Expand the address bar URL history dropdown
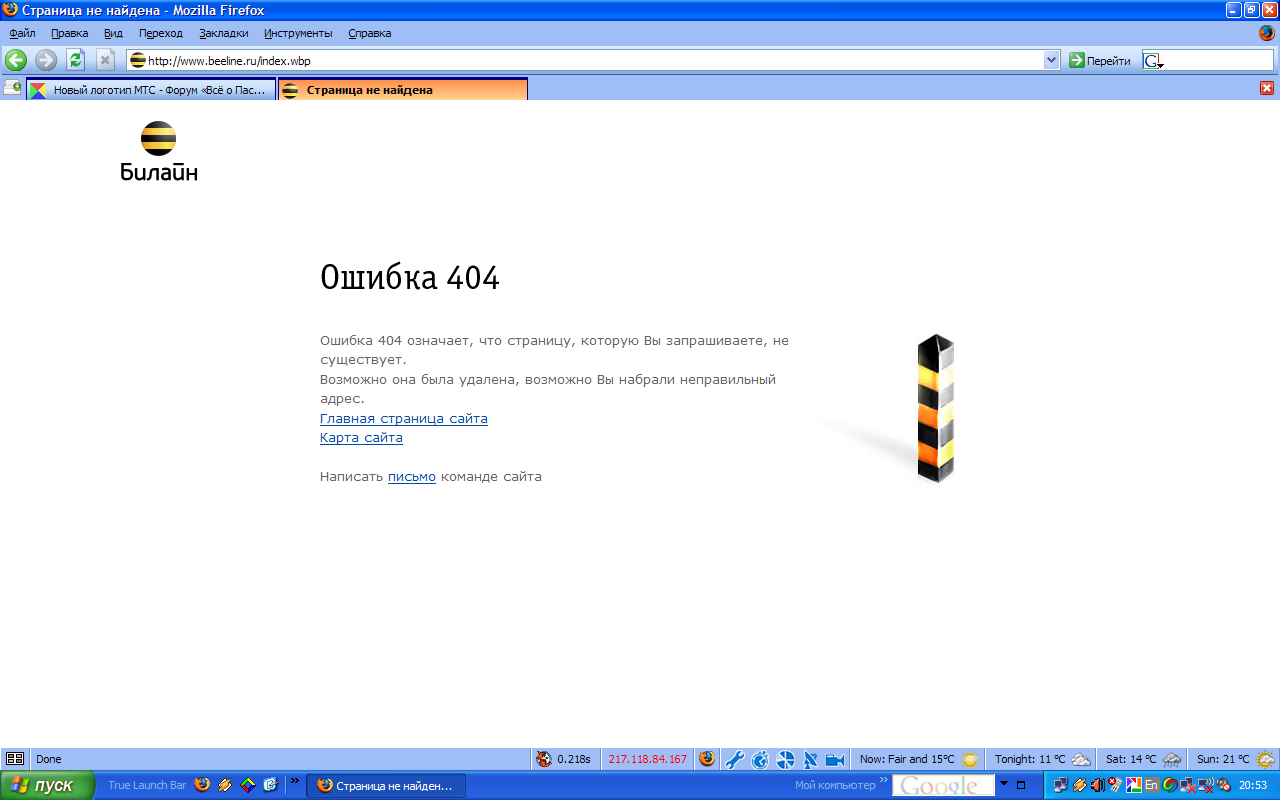 pos(1051,61)
